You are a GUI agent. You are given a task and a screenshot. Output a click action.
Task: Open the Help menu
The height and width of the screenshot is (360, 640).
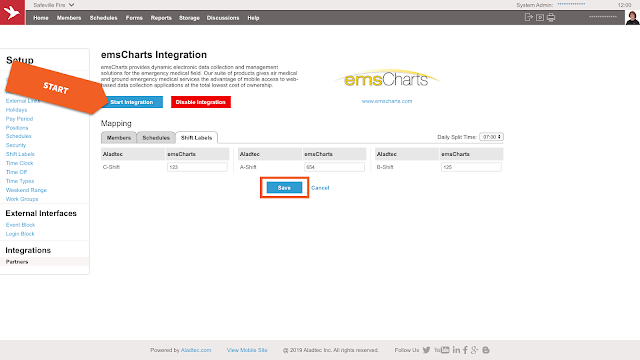(x=253, y=18)
